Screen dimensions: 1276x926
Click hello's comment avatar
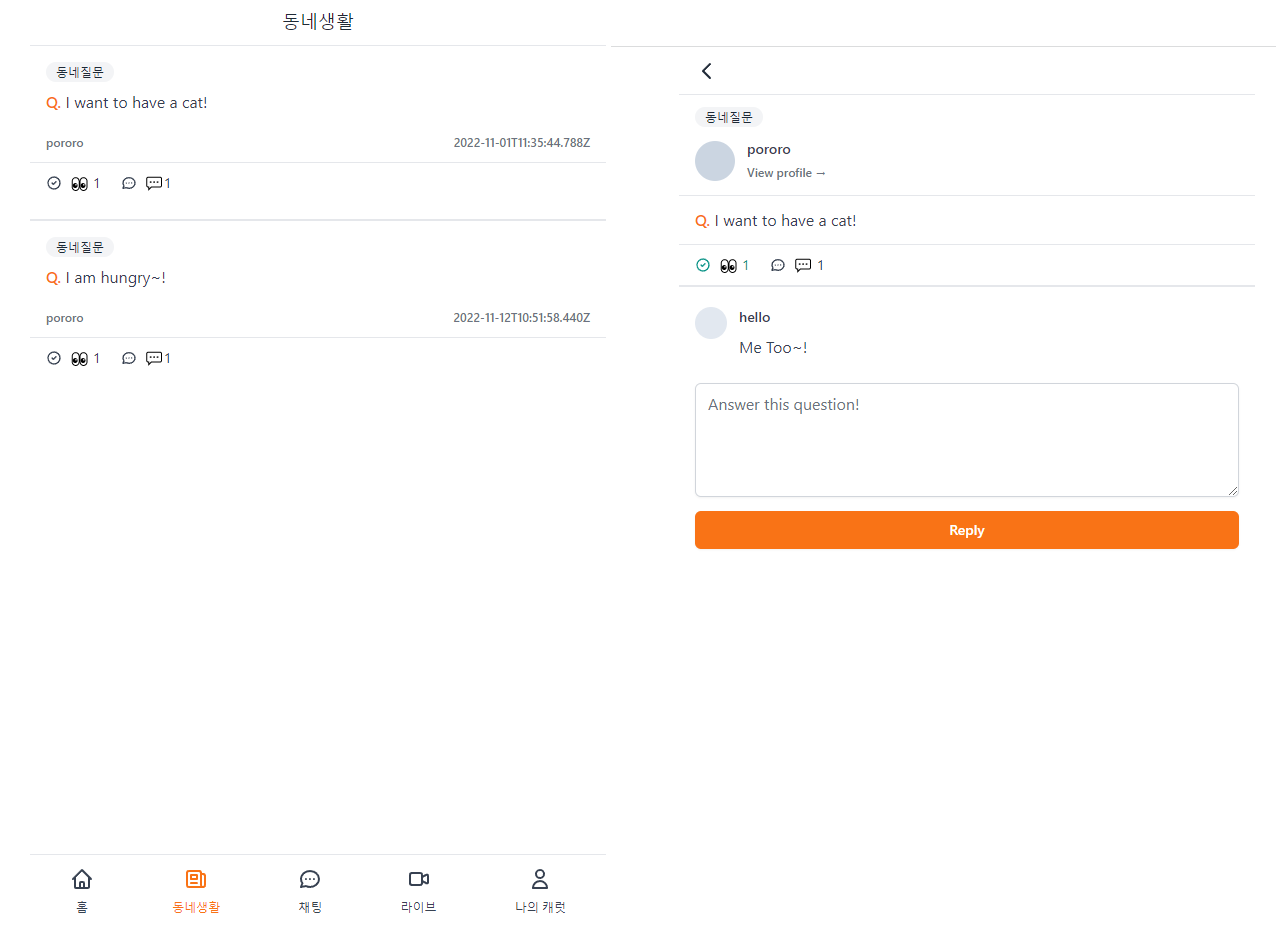(711, 323)
